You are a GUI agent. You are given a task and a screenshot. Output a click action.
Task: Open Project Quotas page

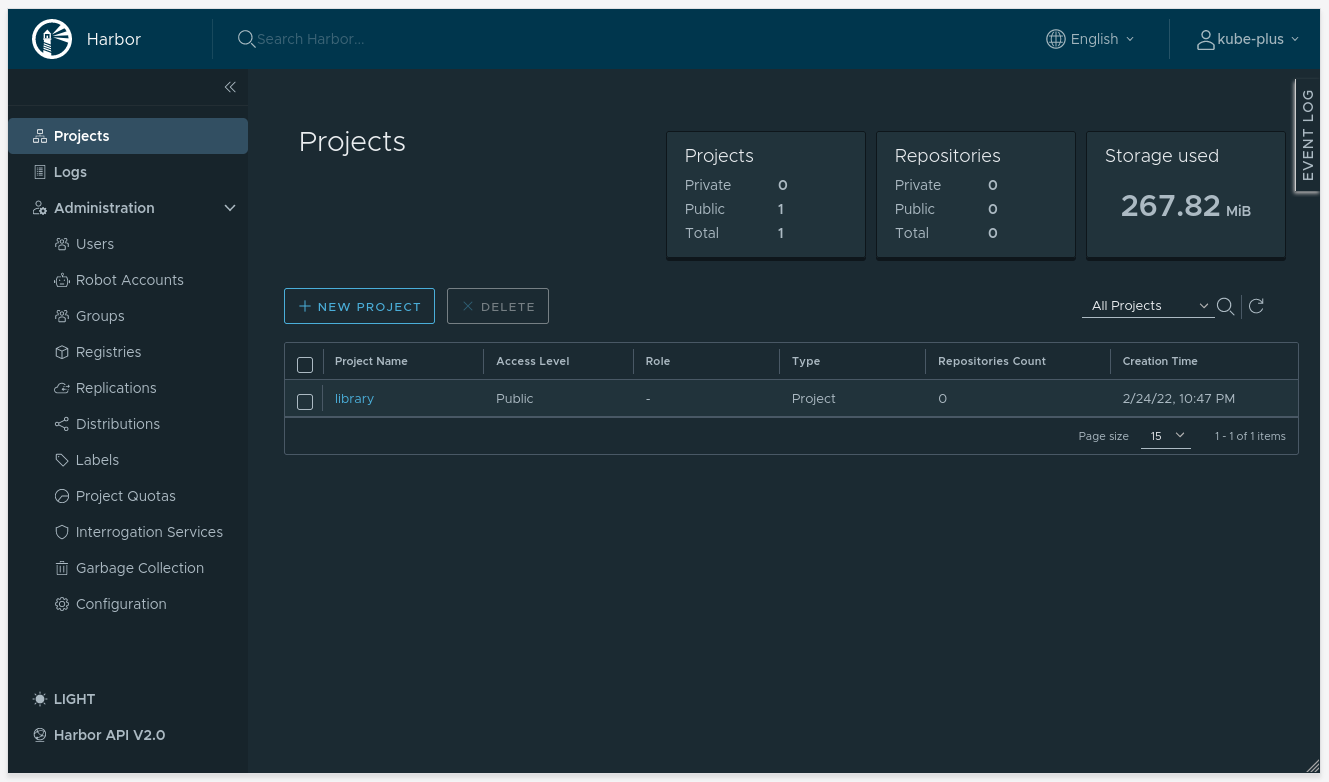coord(128,496)
